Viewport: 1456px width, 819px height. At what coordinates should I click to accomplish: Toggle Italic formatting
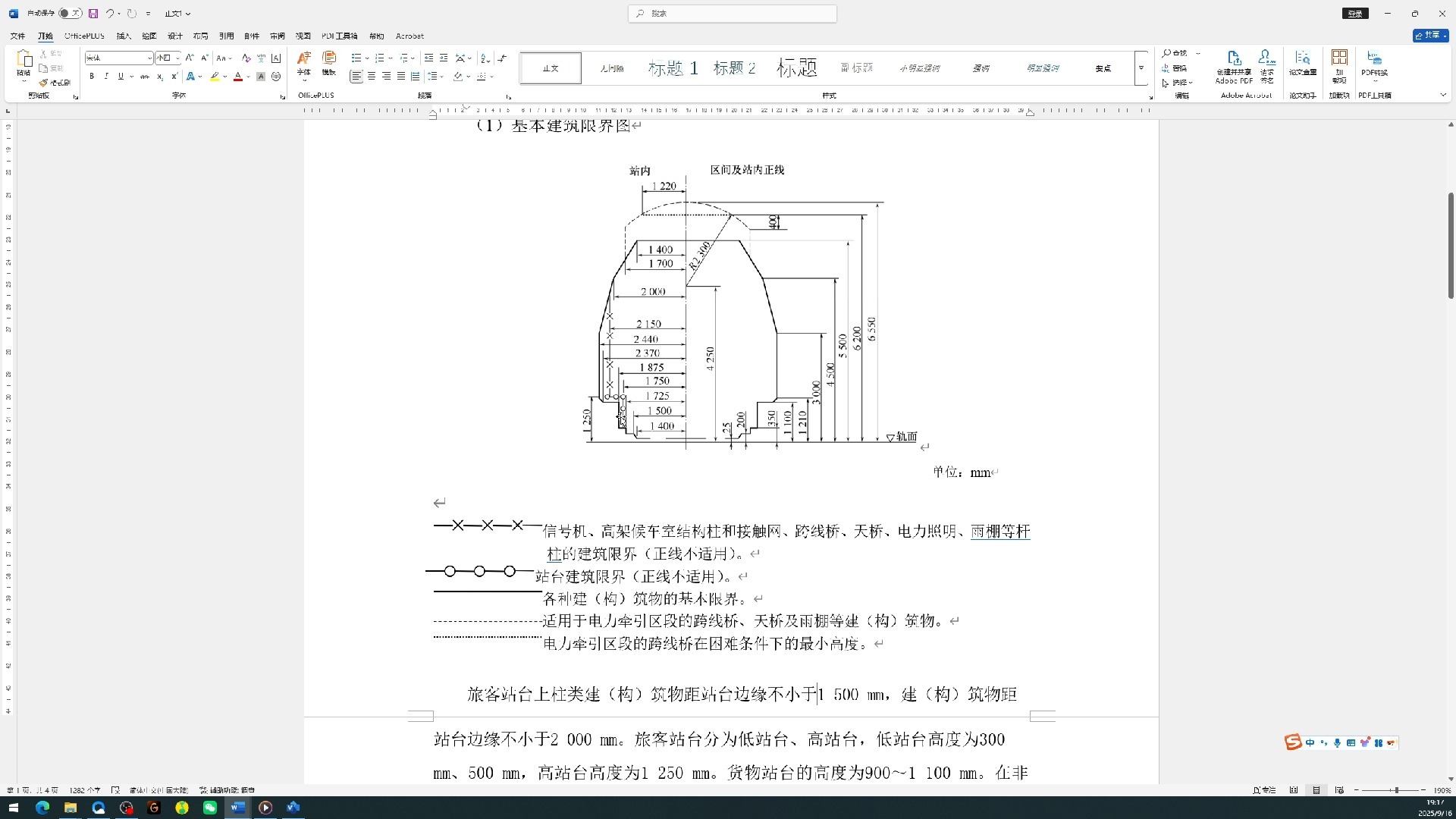(x=106, y=77)
